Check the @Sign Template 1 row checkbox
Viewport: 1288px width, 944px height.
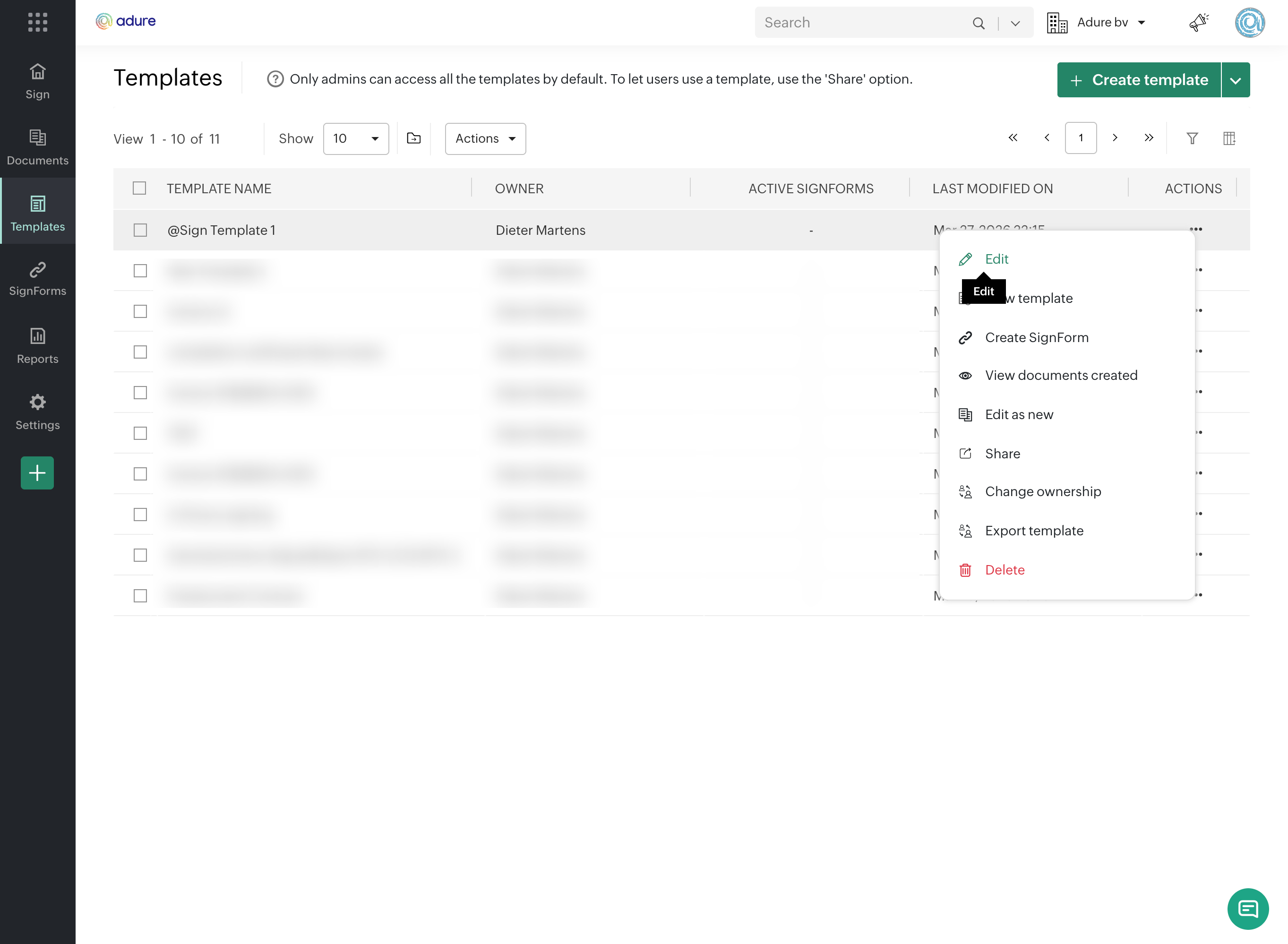coord(140,230)
